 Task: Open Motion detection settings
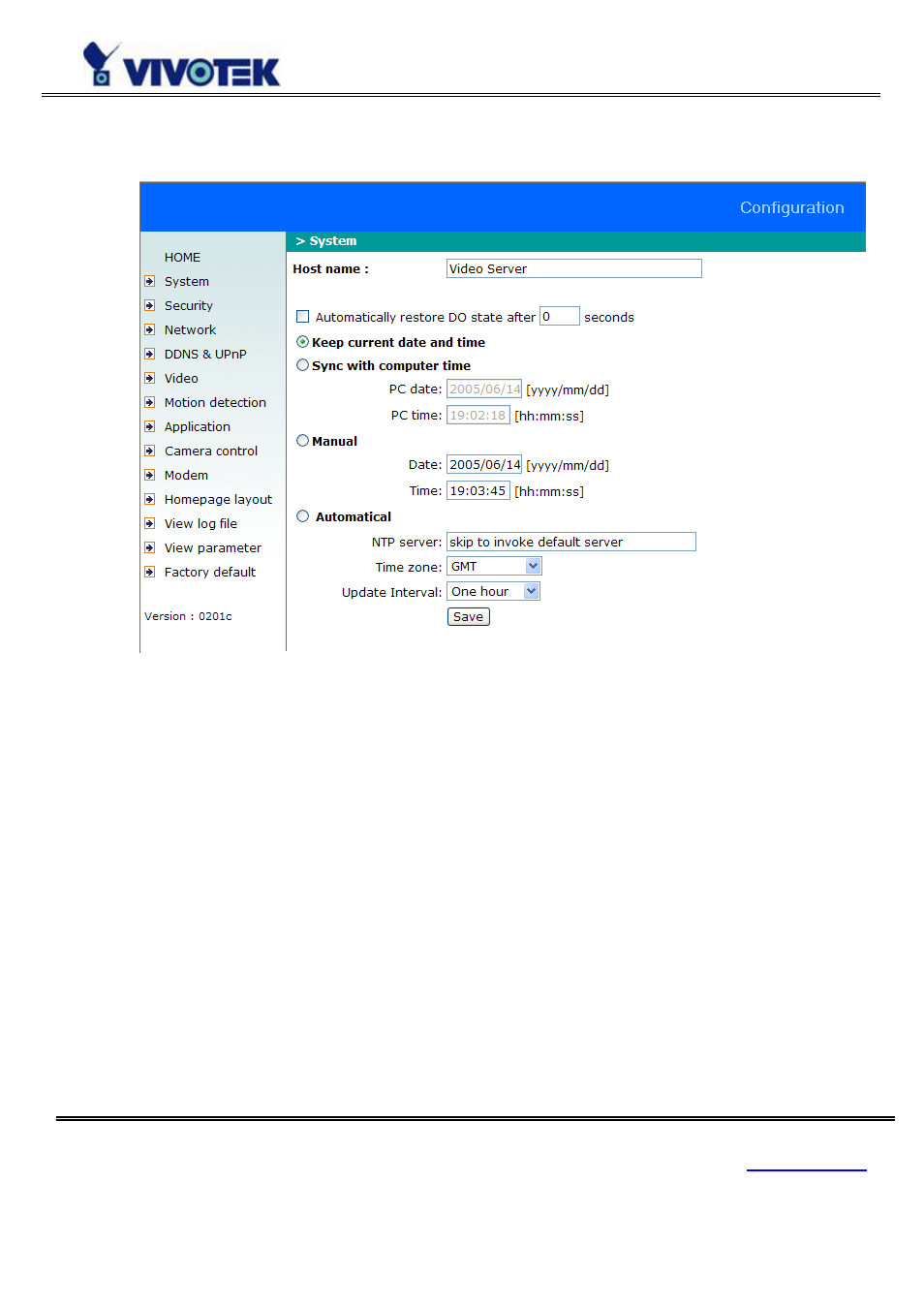coord(215,403)
